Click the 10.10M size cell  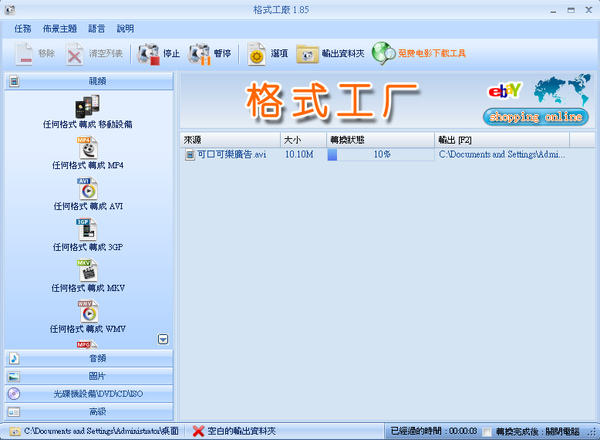pyautogui.click(x=299, y=155)
